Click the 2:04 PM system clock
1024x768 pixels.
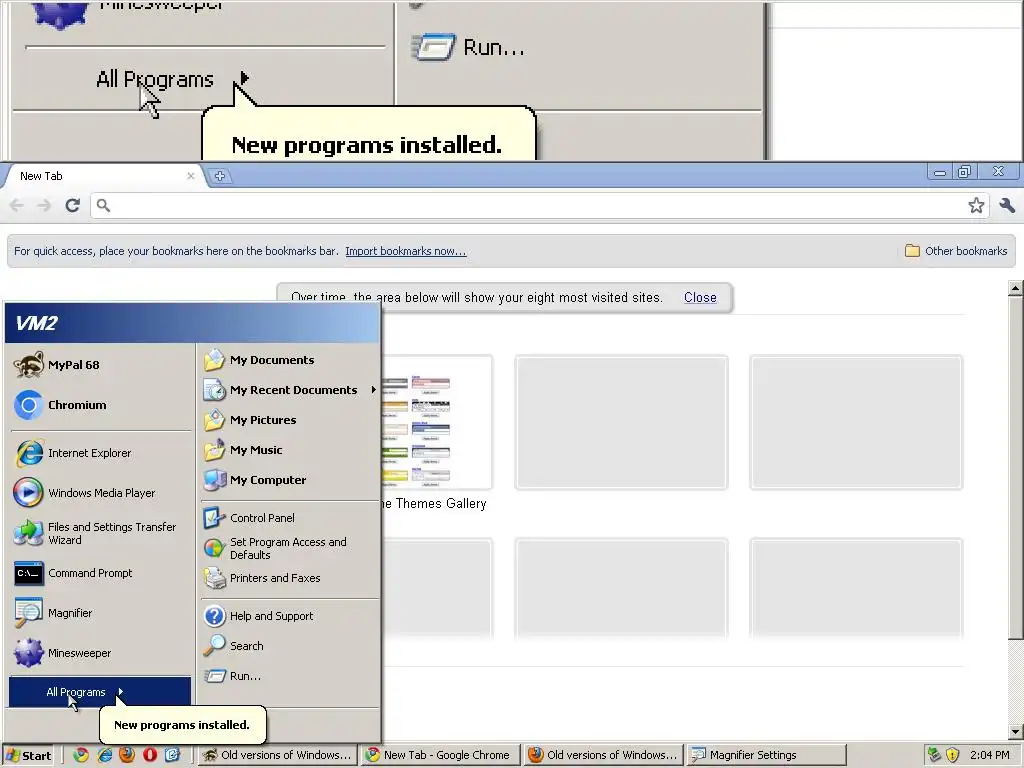point(989,755)
